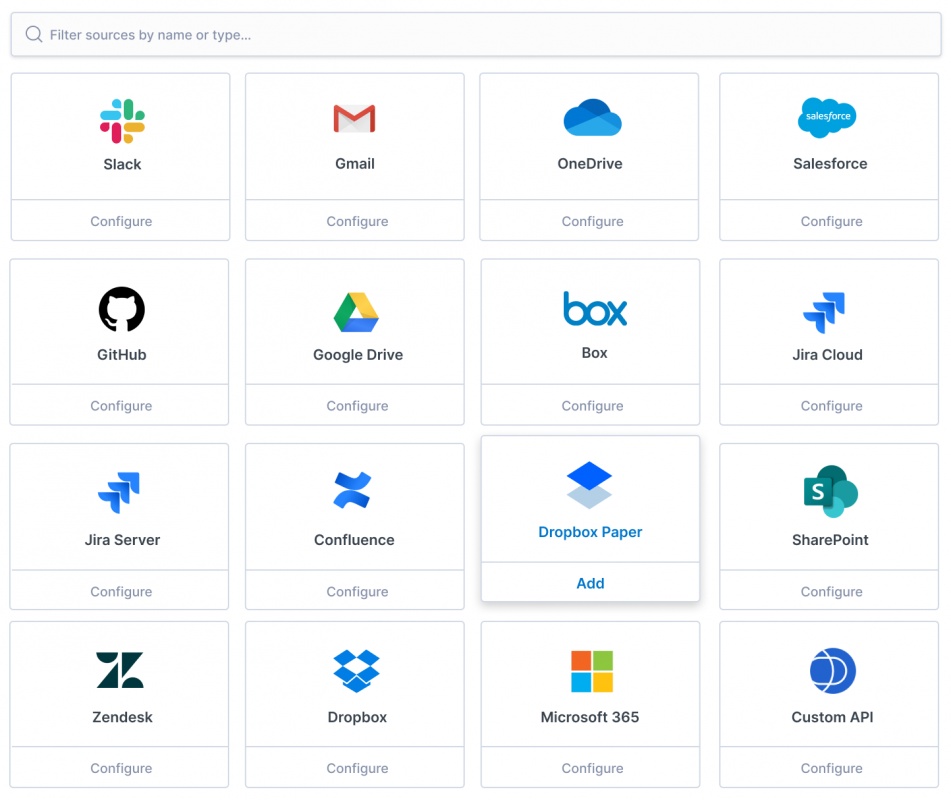Select the Gmail envelope icon

click(354, 119)
